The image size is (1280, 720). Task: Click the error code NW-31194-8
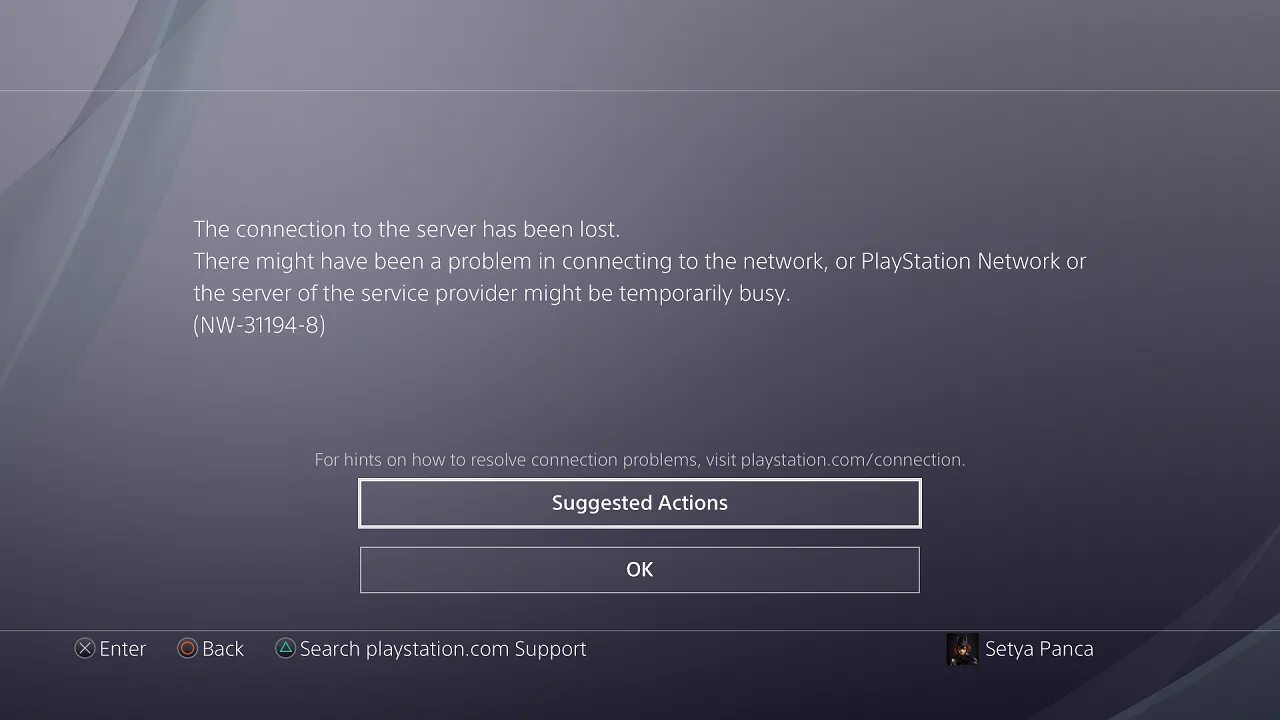(259, 325)
